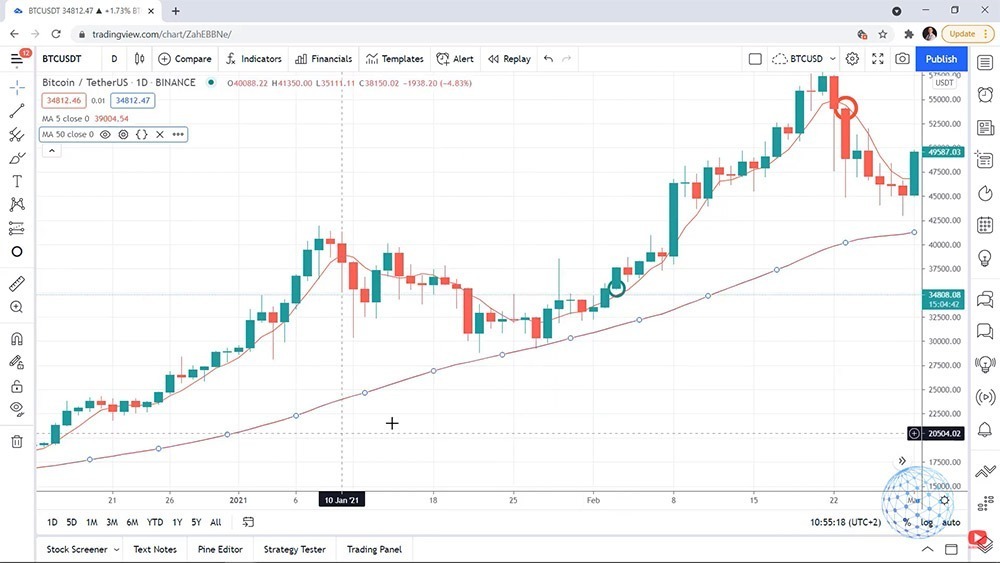This screenshot has width=1000, height=563.
Task: Change the D timeframe interval
Action: 114,59
